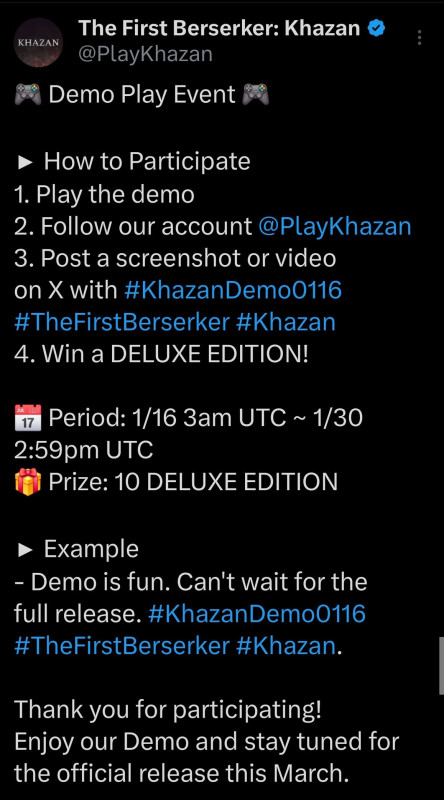Click the blue verified badge
This screenshot has height=800, width=444.
[x=377, y=29]
